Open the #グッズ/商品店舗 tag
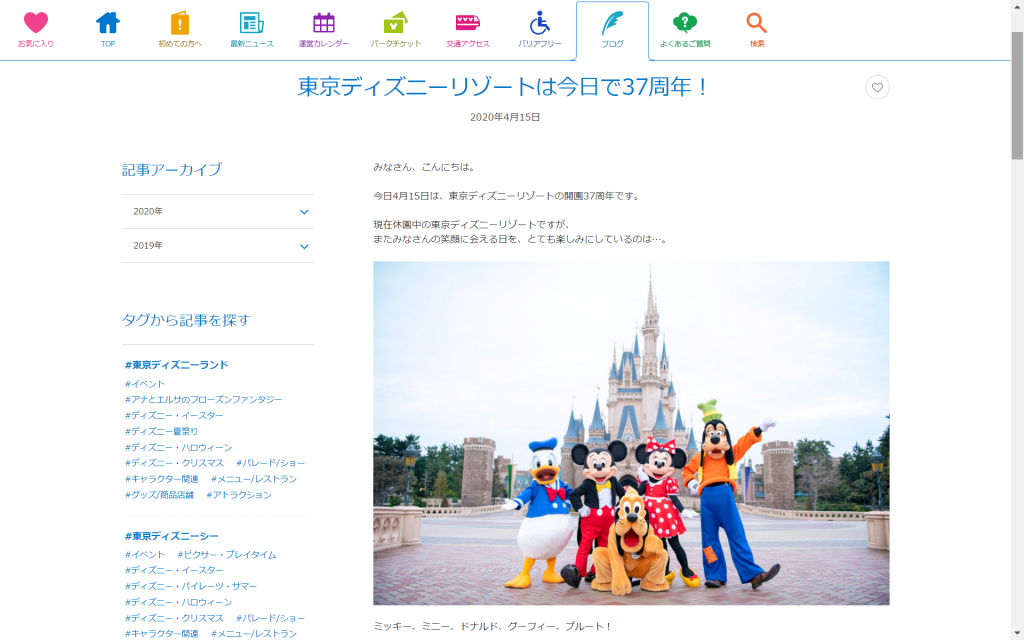Viewport: 1024px width, 640px height. tap(159, 495)
